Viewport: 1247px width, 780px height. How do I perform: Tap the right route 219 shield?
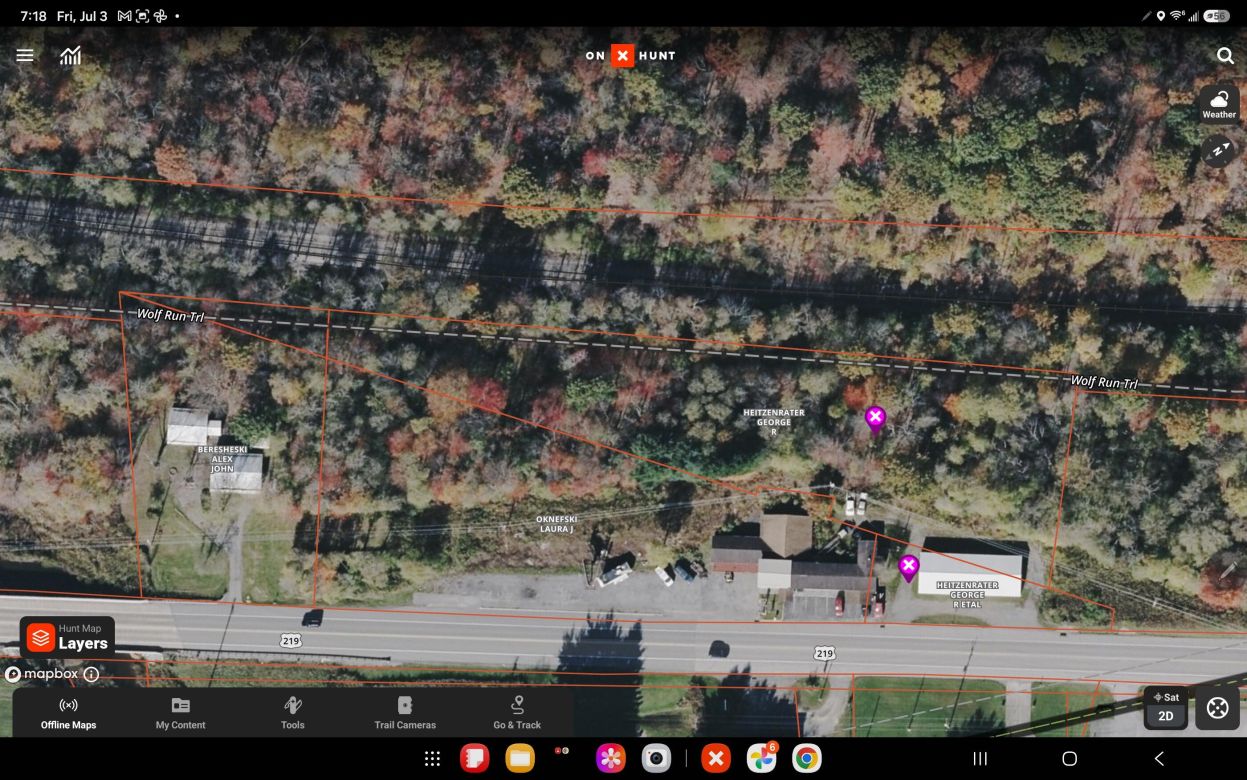823,653
